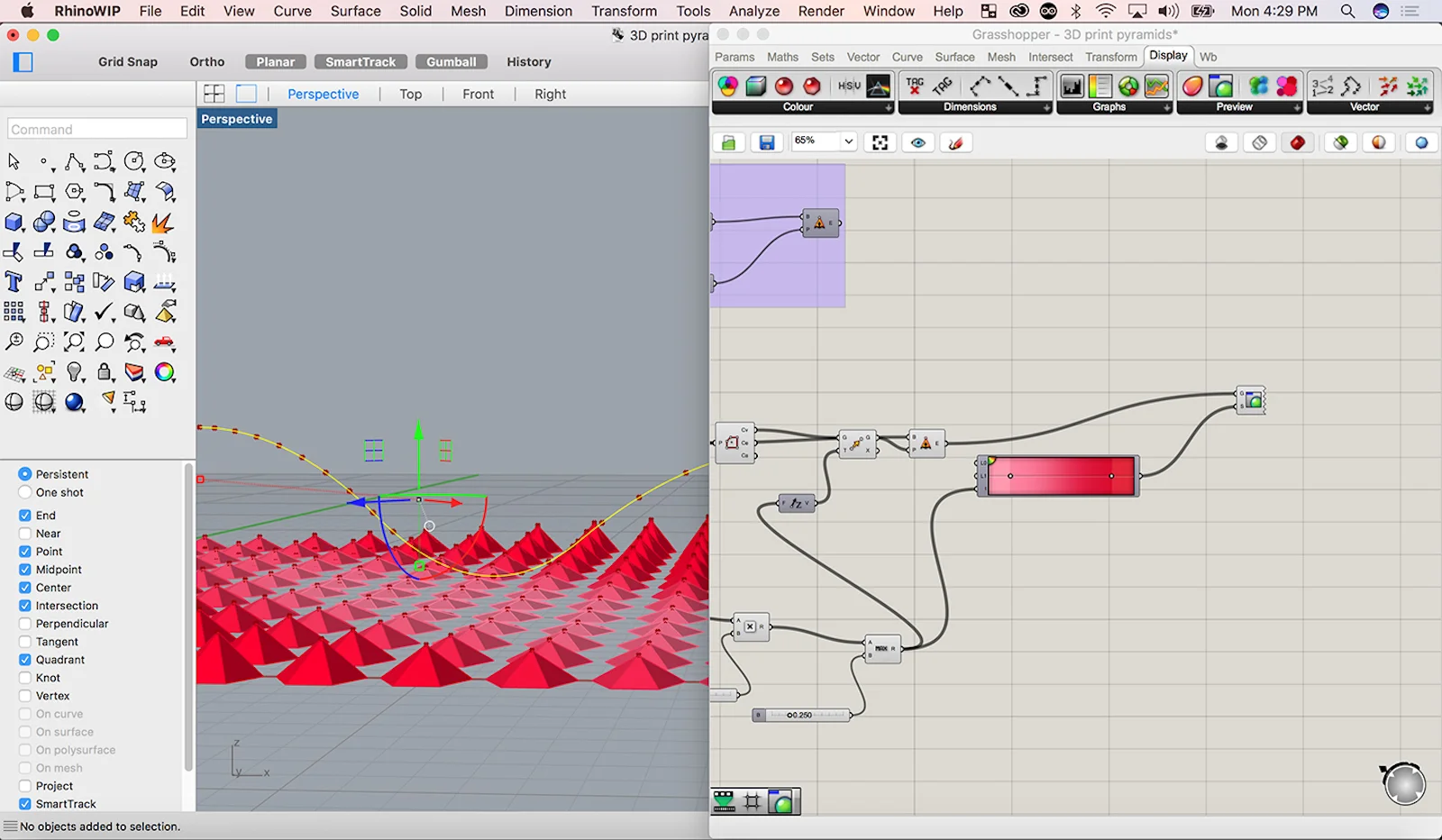Select the Text object tool
1442x840 pixels.
14,282
